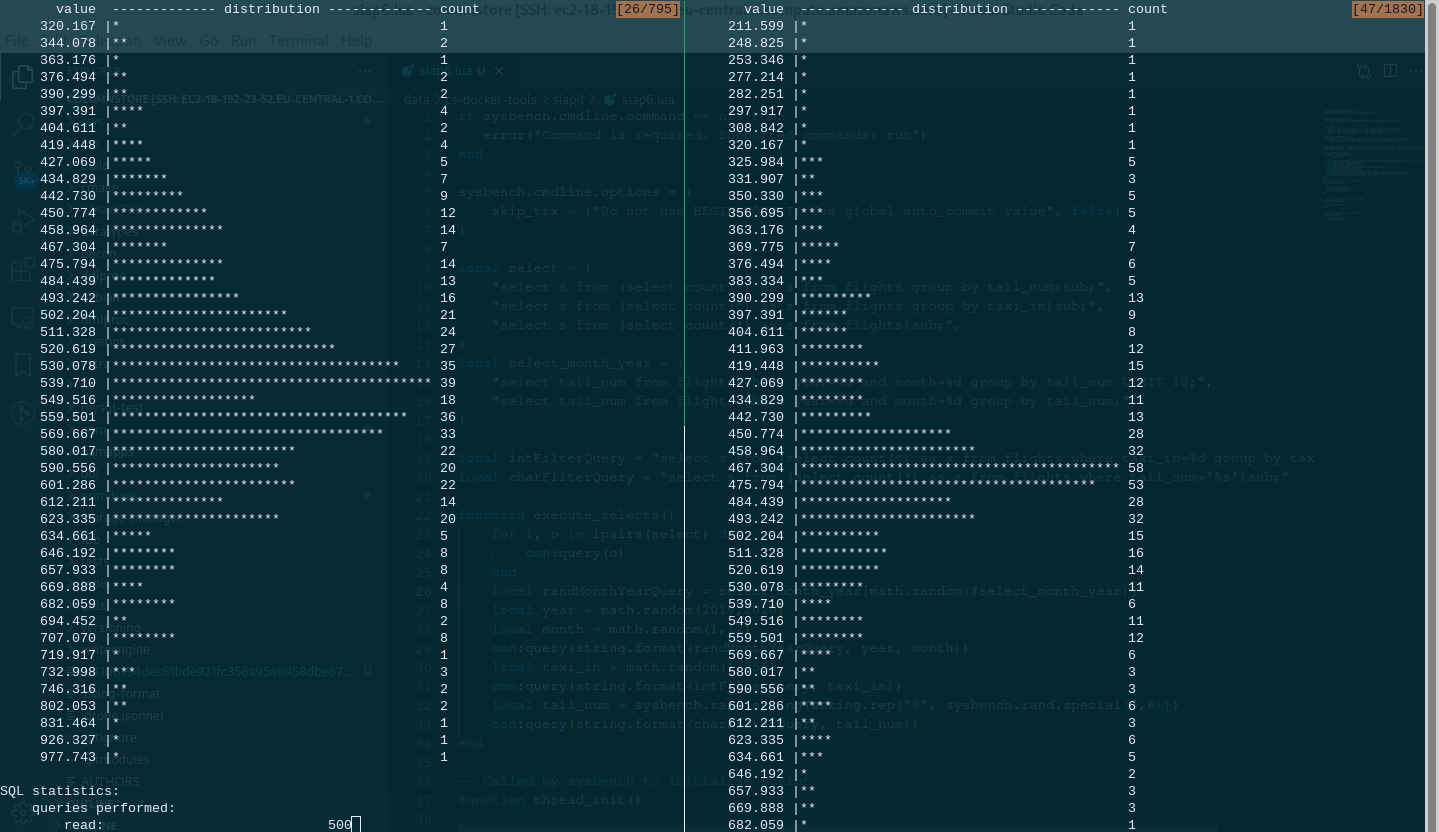1439x832 pixels.
Task: Click the slapit breadcrumb segment
Action: pyautogui.click(x=568, y=100)
